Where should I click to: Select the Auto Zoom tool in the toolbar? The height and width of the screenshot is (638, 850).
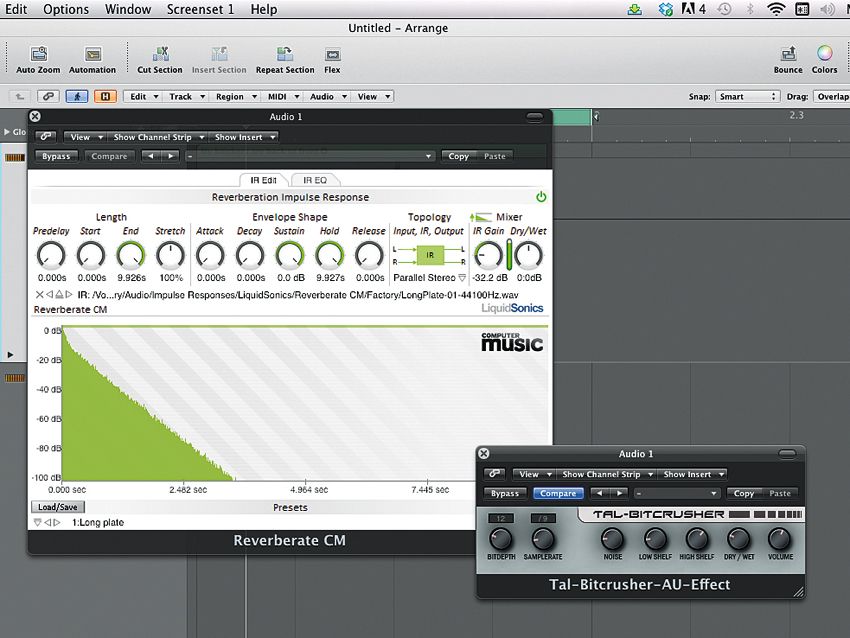point(36,60)
